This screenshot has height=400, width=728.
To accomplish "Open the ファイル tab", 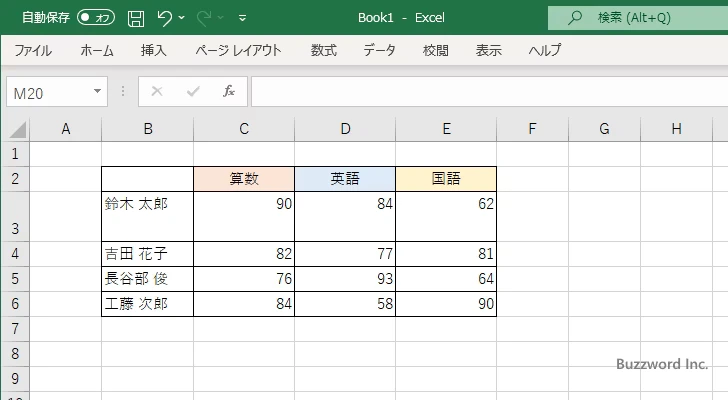I will (x=33, y=50).
